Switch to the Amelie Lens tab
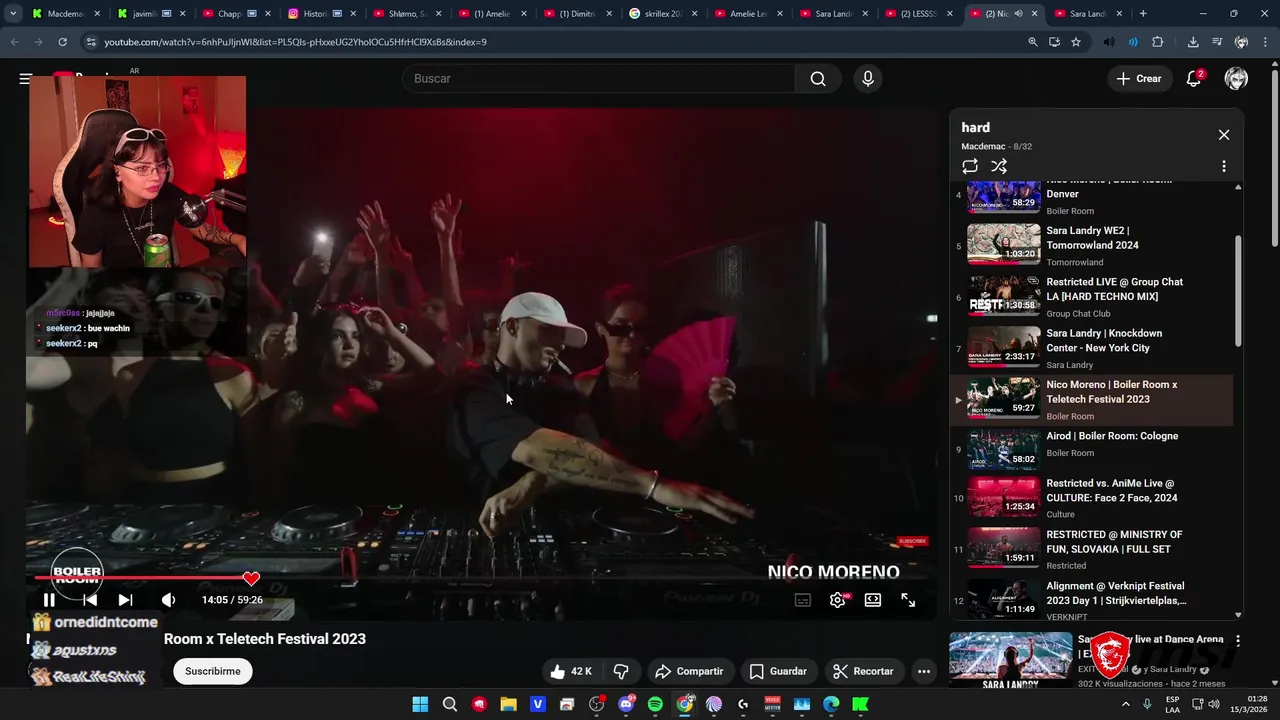The height and width of the screenshot is (720, 1280). [748, 14]
